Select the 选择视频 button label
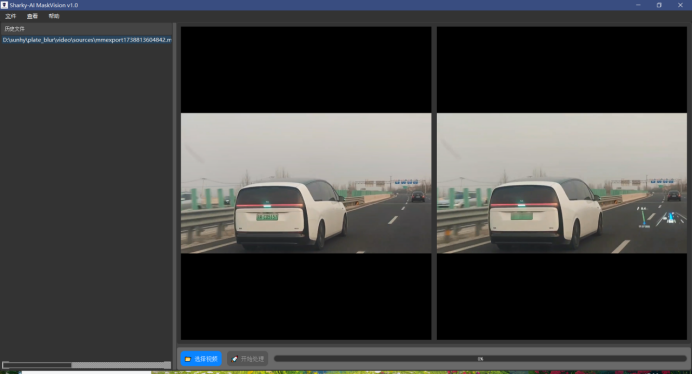693x375 pixels. tap(206, 359)
